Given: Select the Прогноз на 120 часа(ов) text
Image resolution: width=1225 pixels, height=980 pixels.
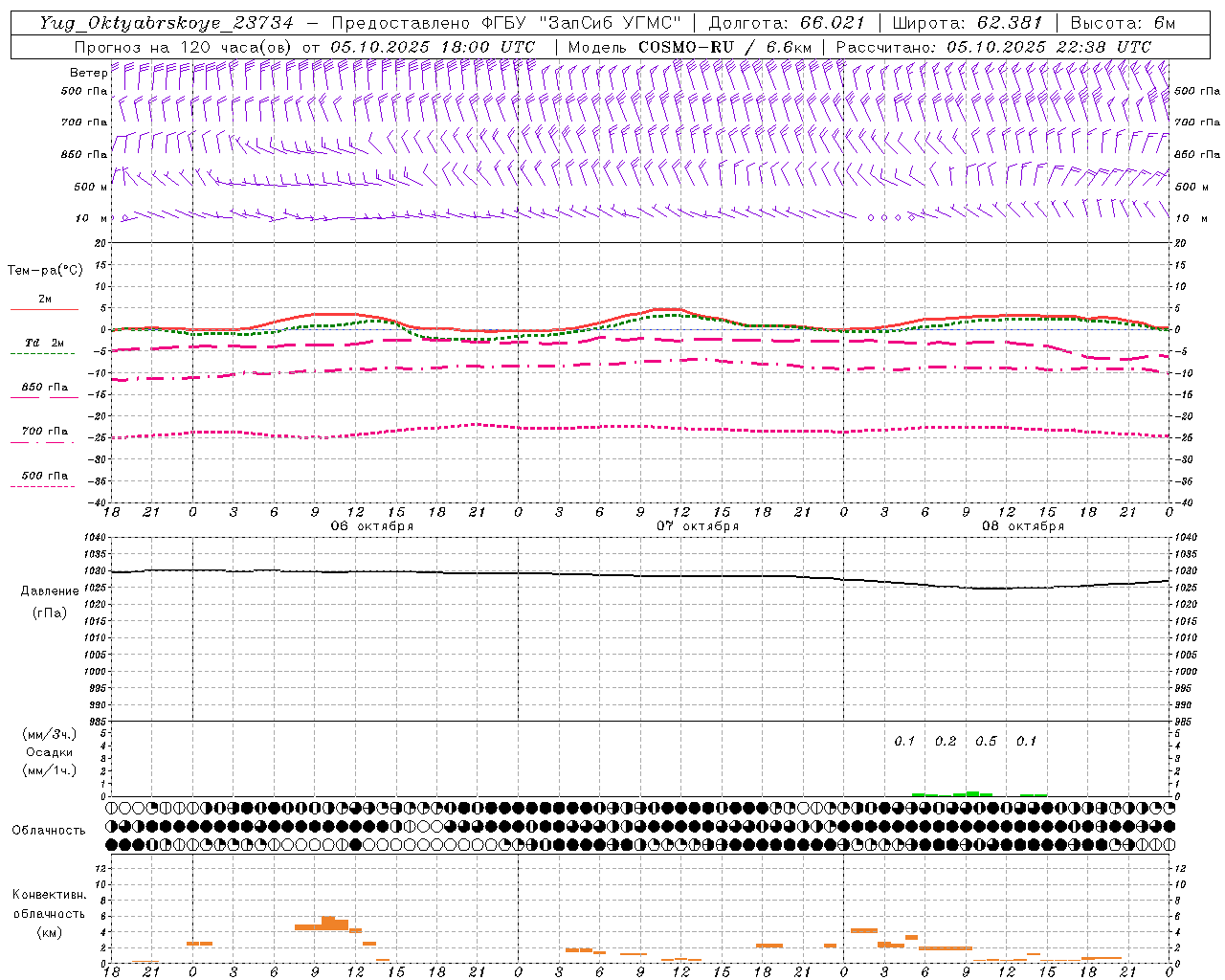Looking at the screenshot, I should point(184,47).
